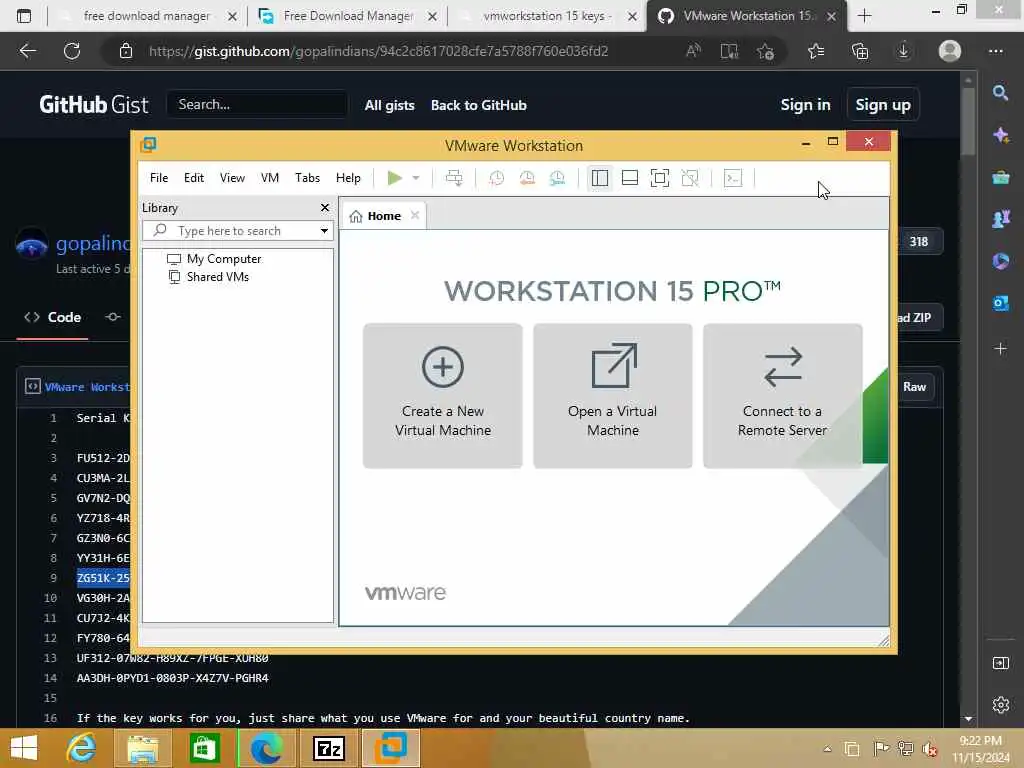This screenshot has height=768, width=1024.
Task: Open the File menu in VMware
Action: pos(159,178)
